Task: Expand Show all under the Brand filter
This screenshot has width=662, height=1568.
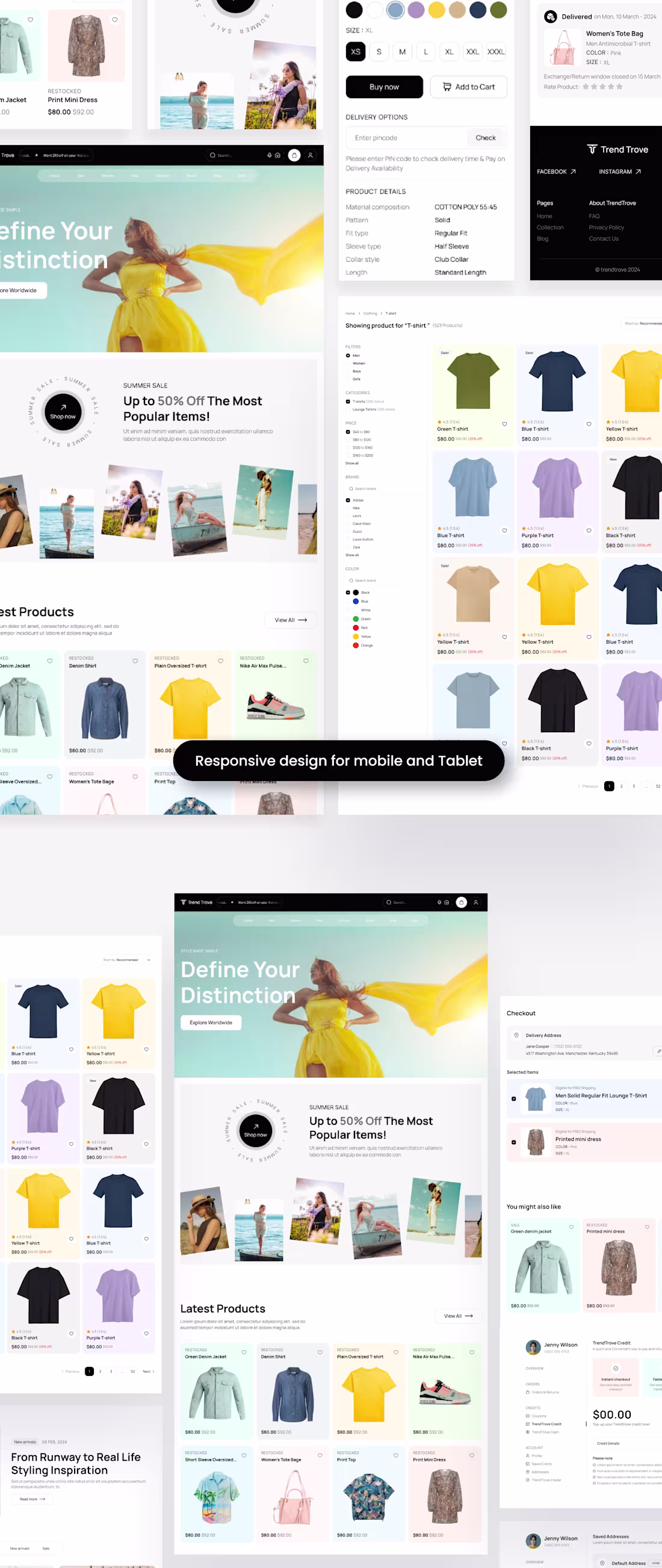Action: tap(352, 555)
